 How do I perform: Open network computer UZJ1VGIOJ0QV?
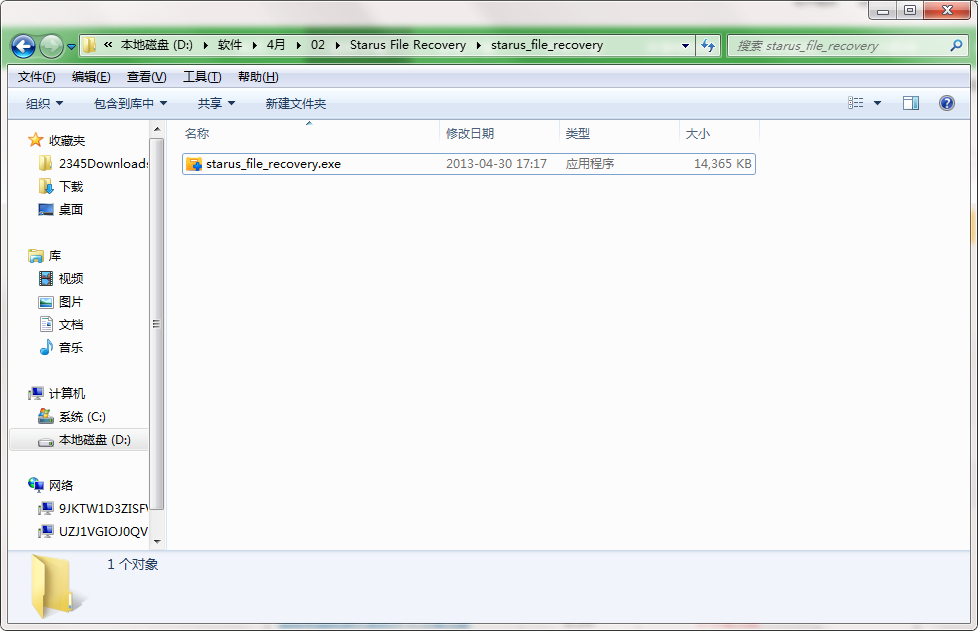[x=104, y=532]
